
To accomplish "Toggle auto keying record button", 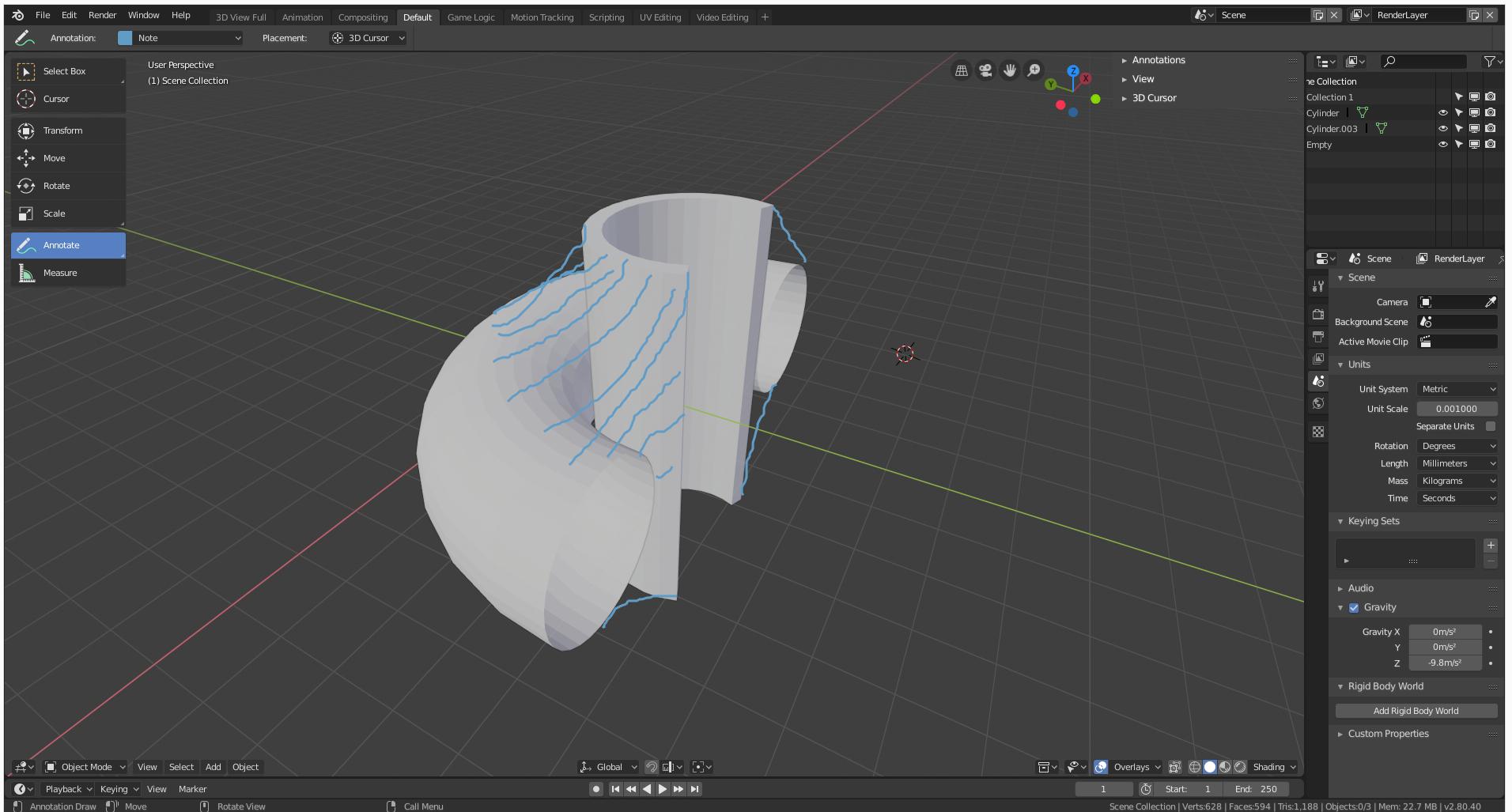I will [595, 789].
